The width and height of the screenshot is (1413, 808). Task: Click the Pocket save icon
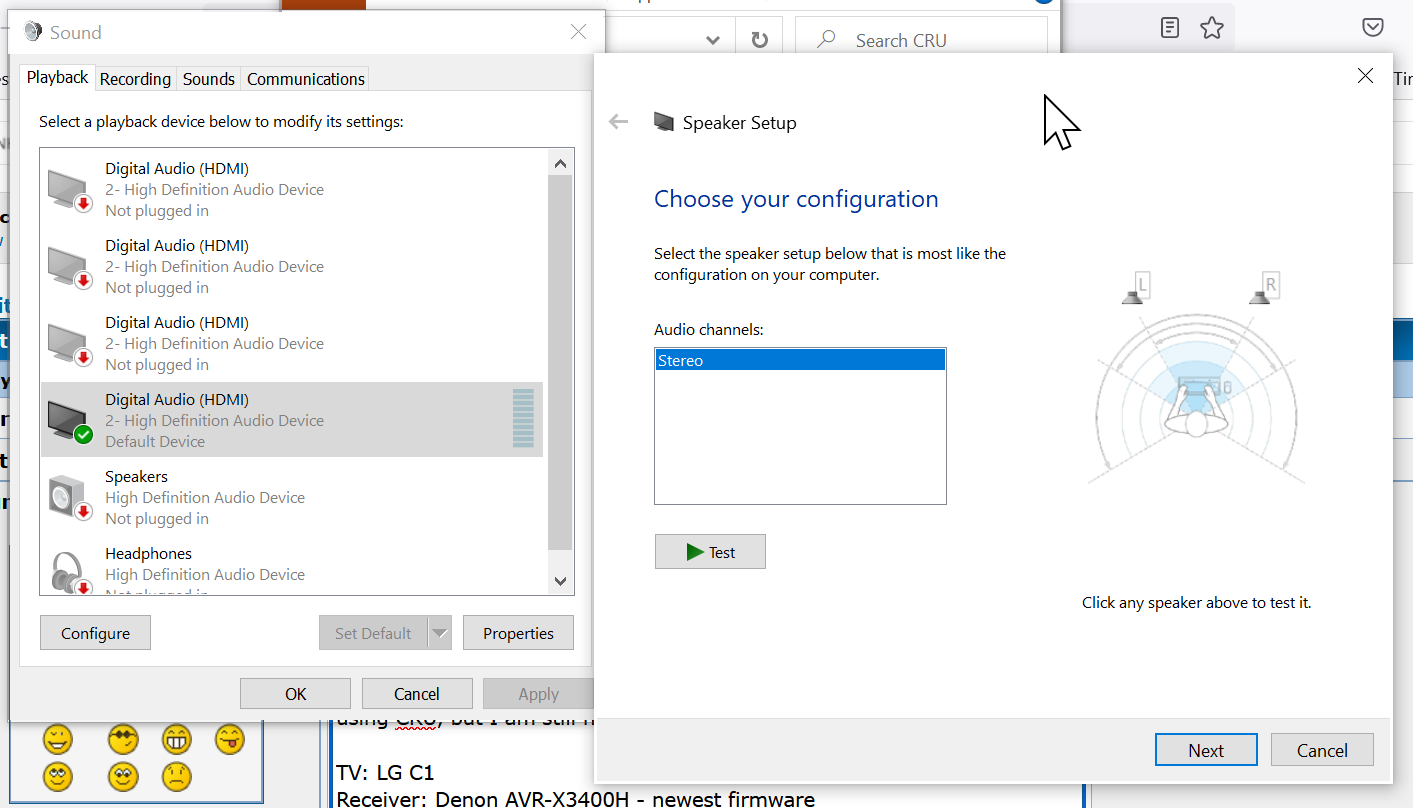pyautogui.click(x=1373, y=28)
